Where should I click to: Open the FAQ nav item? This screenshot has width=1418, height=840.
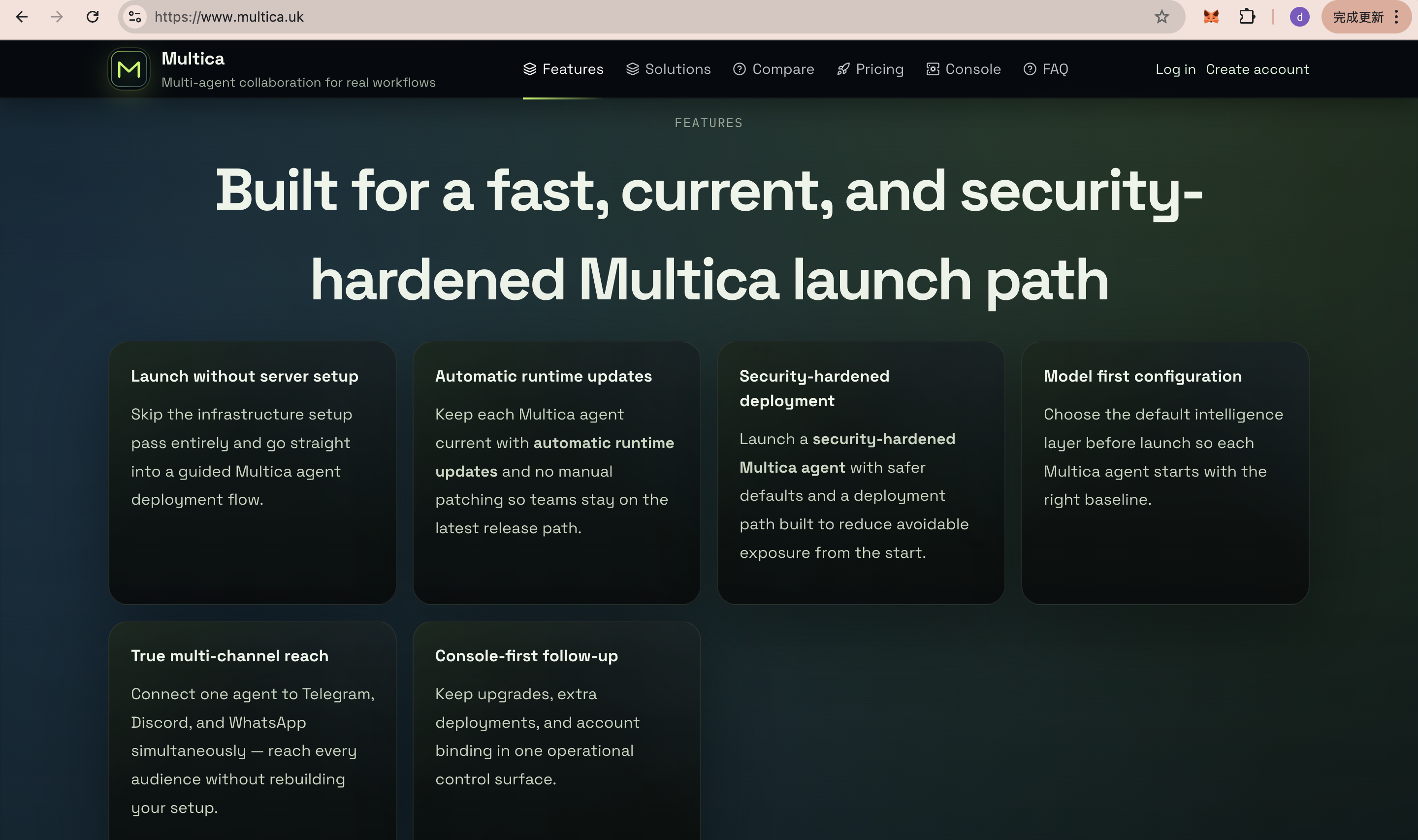point(1046,69)
